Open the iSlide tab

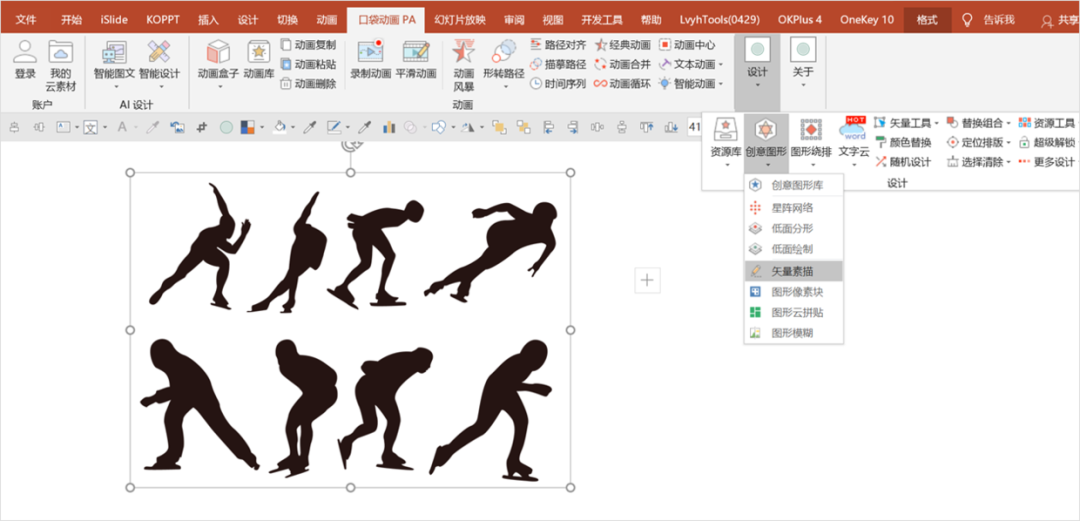114,20
